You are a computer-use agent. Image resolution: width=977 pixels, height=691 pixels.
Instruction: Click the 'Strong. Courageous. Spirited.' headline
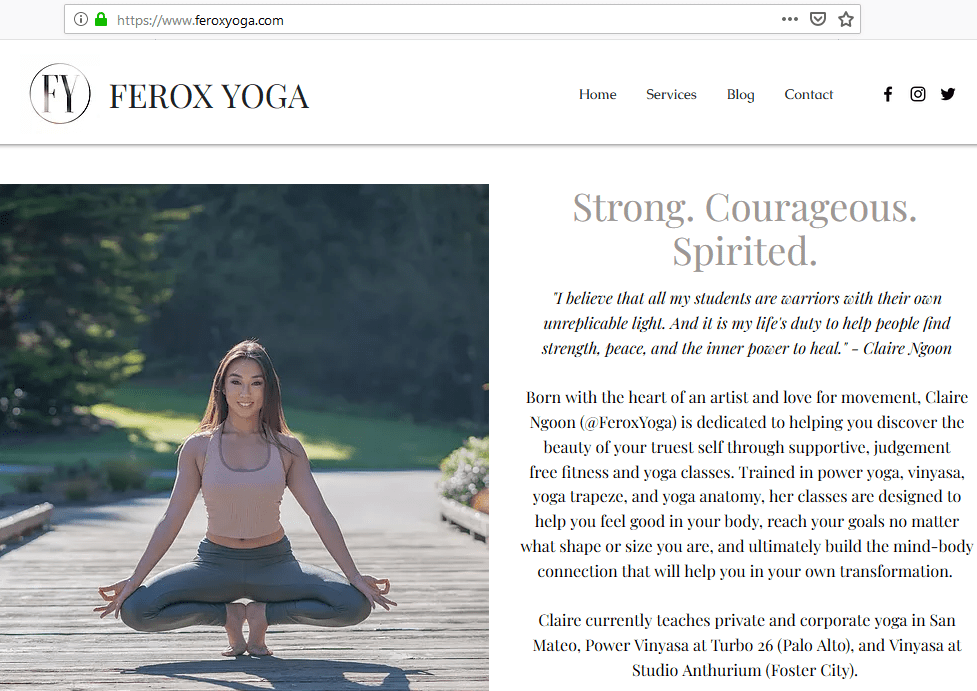(x=744, y=229)
